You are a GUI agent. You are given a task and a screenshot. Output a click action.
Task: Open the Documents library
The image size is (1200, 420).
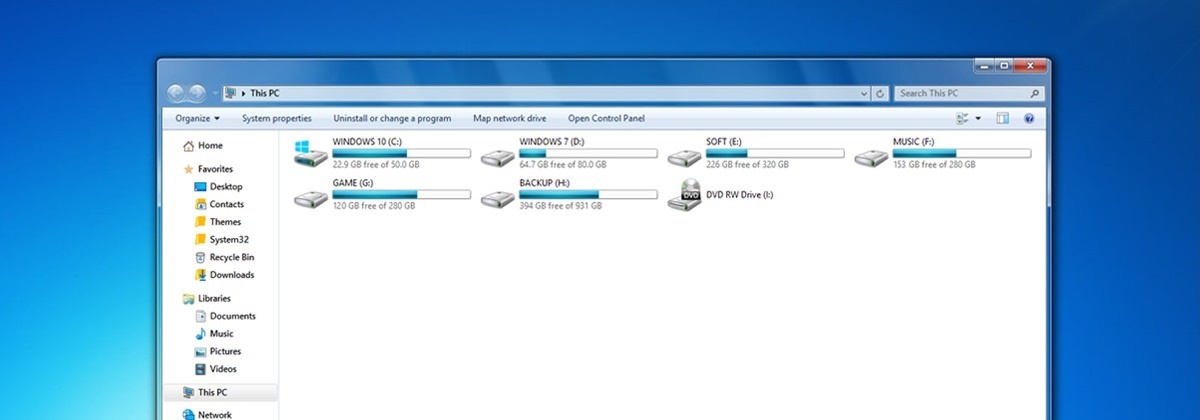(225, 316)
